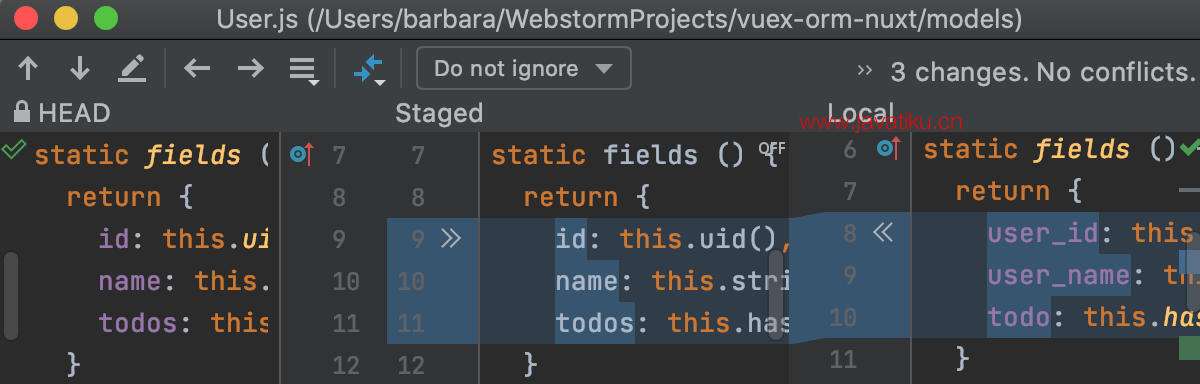The height and width of the screenshot is (384, 1200).
Task: Expand hidden toolbar items with double chevron
Action: [865, 71]
